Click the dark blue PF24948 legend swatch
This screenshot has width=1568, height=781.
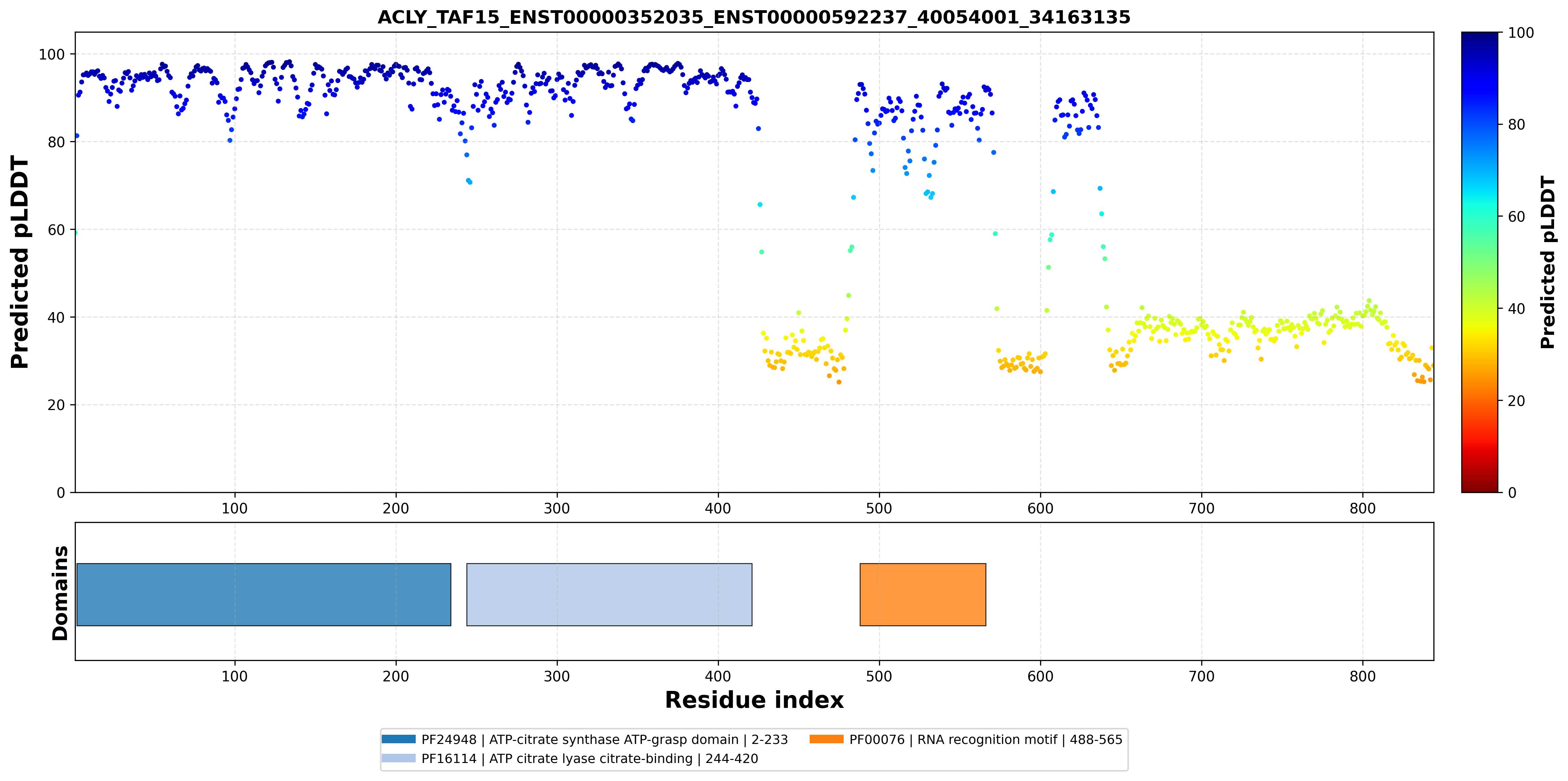pyautogui.click(x=398, y=739)
